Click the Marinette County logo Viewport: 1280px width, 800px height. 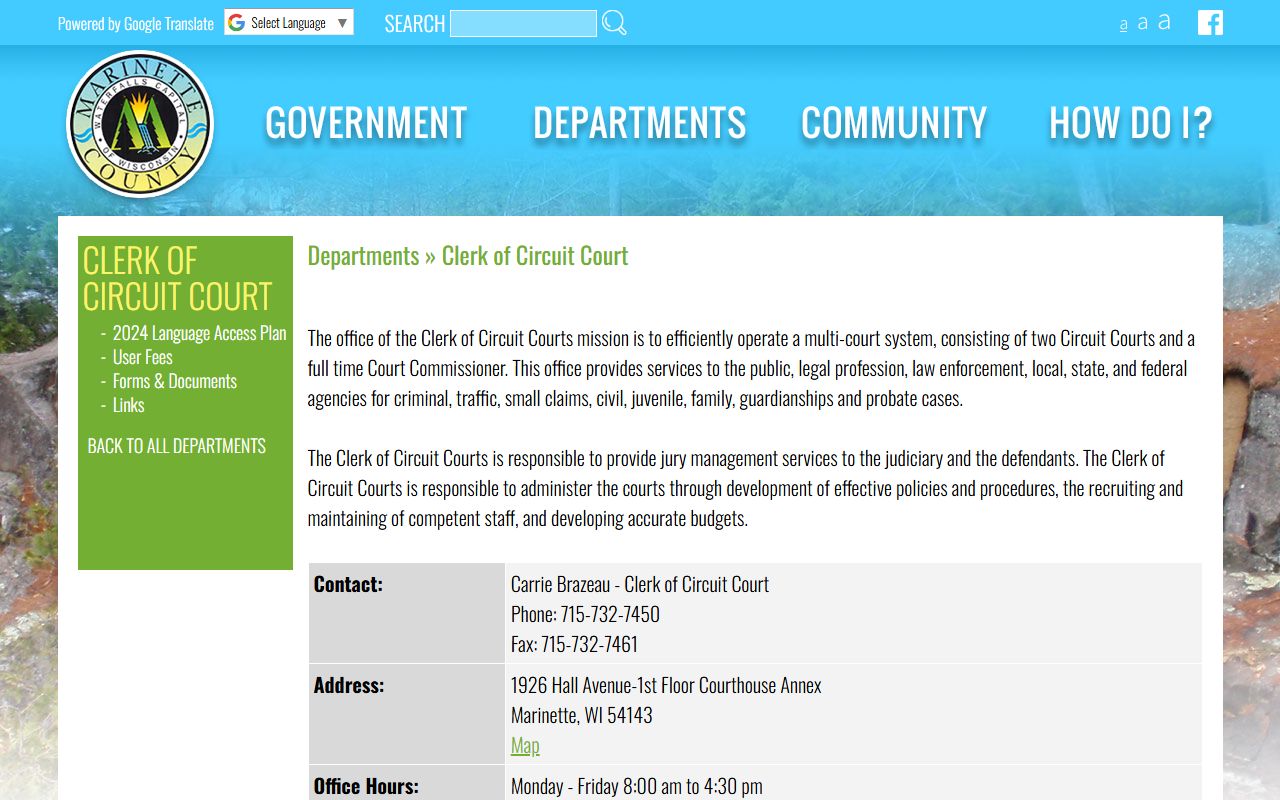[140, 124]
